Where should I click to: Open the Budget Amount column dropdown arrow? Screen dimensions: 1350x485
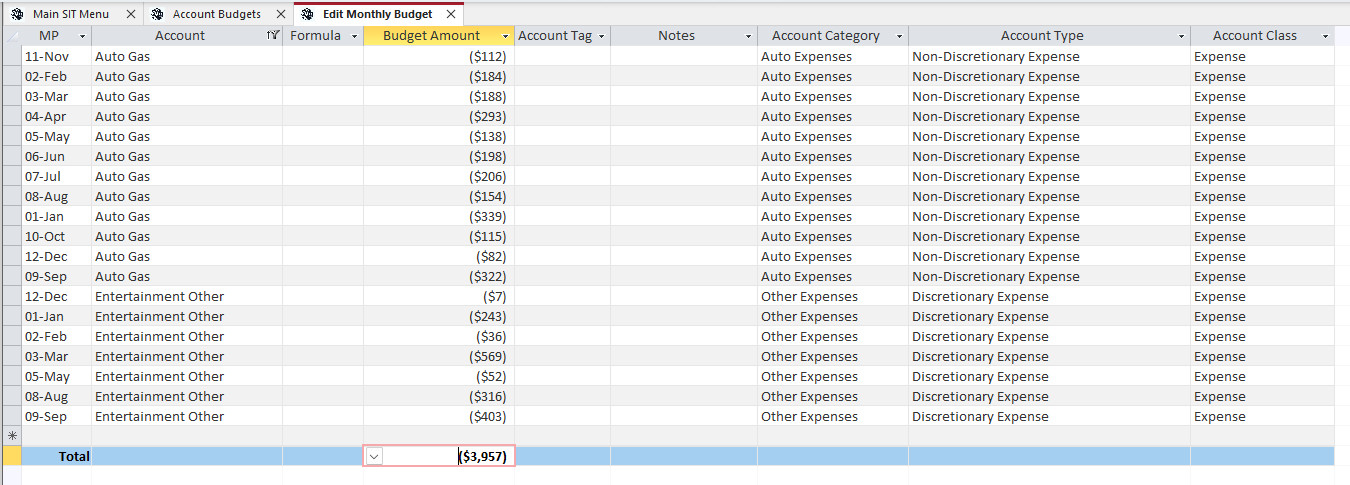pos(505,36)
